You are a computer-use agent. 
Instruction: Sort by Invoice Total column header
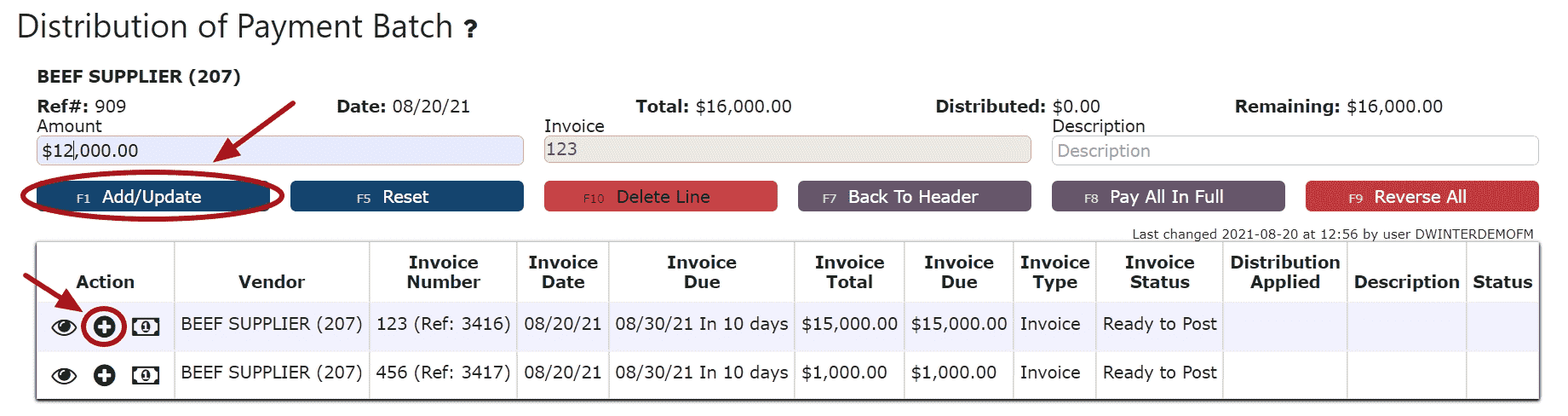(849, 272)
